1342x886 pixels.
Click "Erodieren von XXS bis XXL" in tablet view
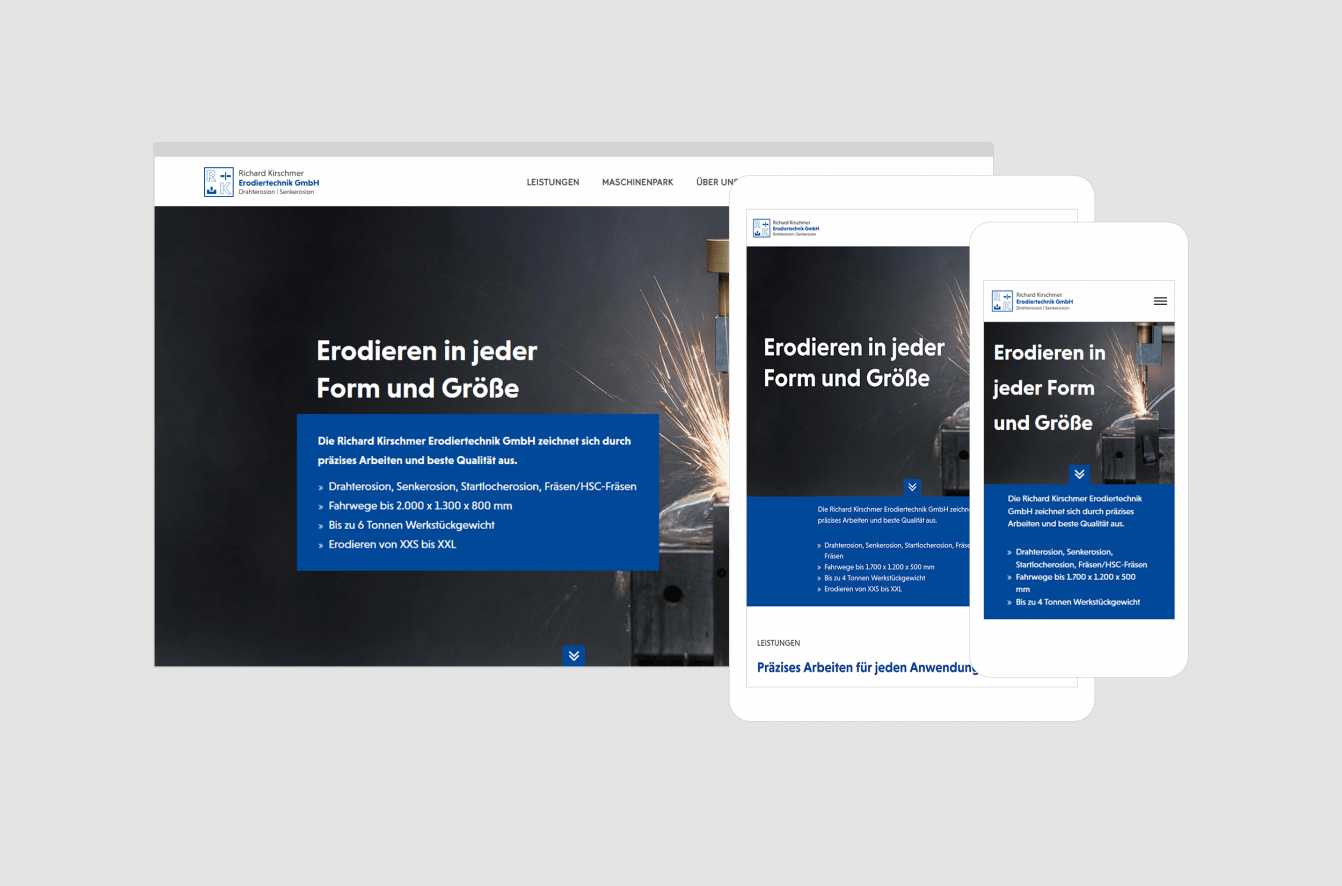(863, 589)
